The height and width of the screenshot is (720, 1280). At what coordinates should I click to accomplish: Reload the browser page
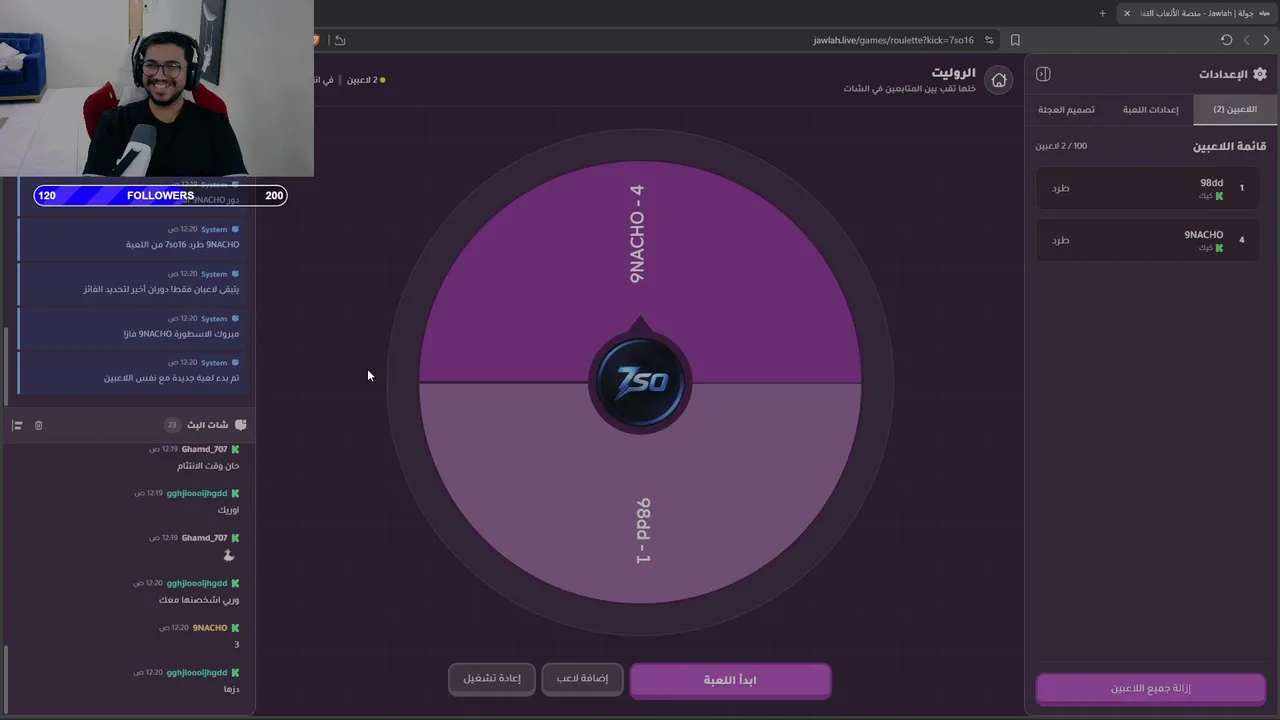click(1226, 40)
